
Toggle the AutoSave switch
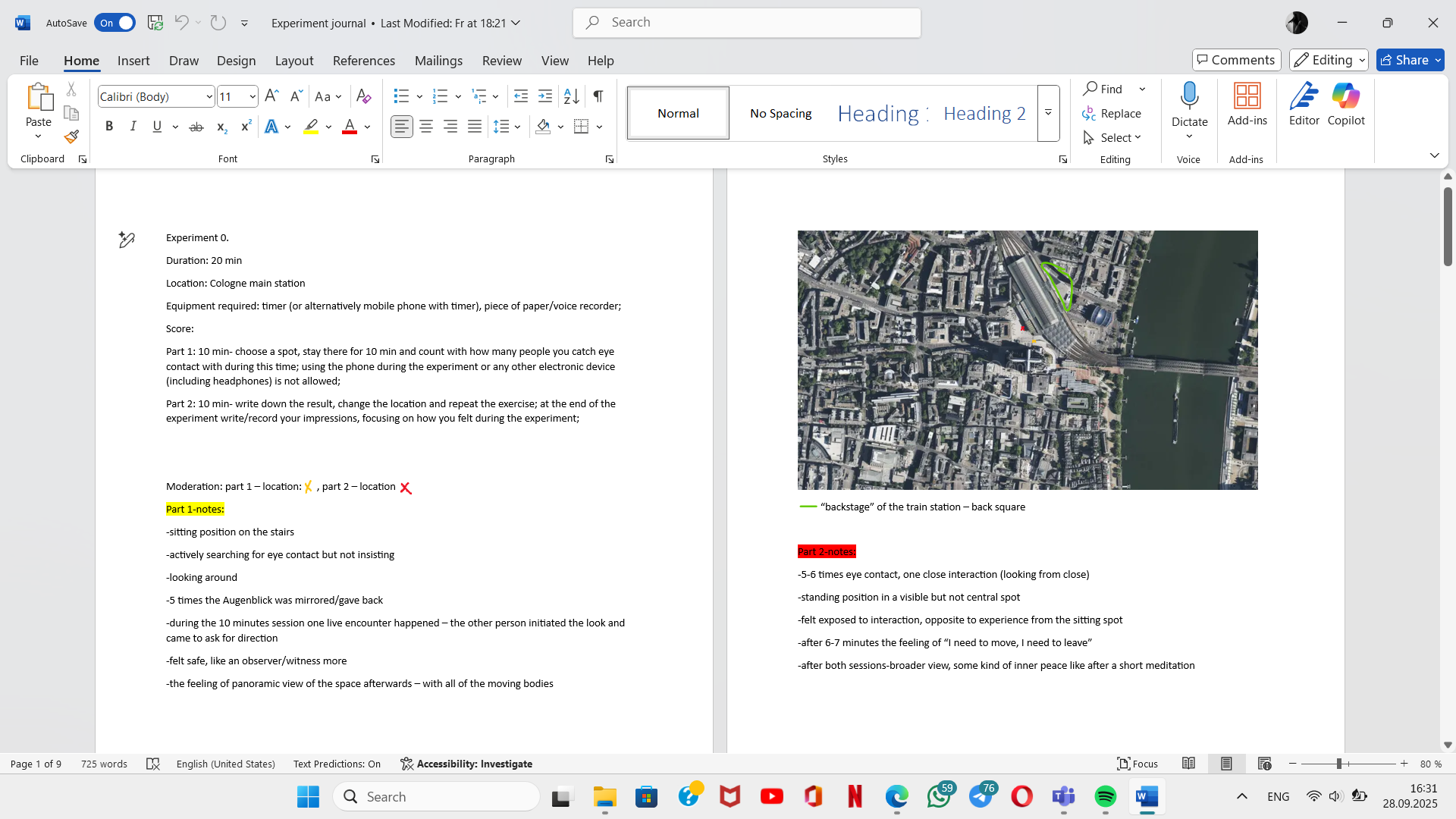(x=115, y=23)
